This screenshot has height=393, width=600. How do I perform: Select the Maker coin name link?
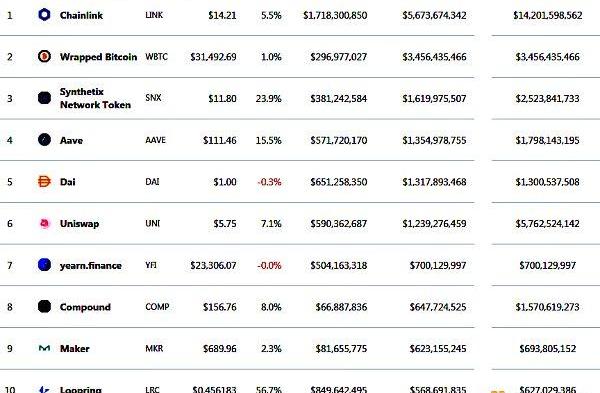pos(75,349)
